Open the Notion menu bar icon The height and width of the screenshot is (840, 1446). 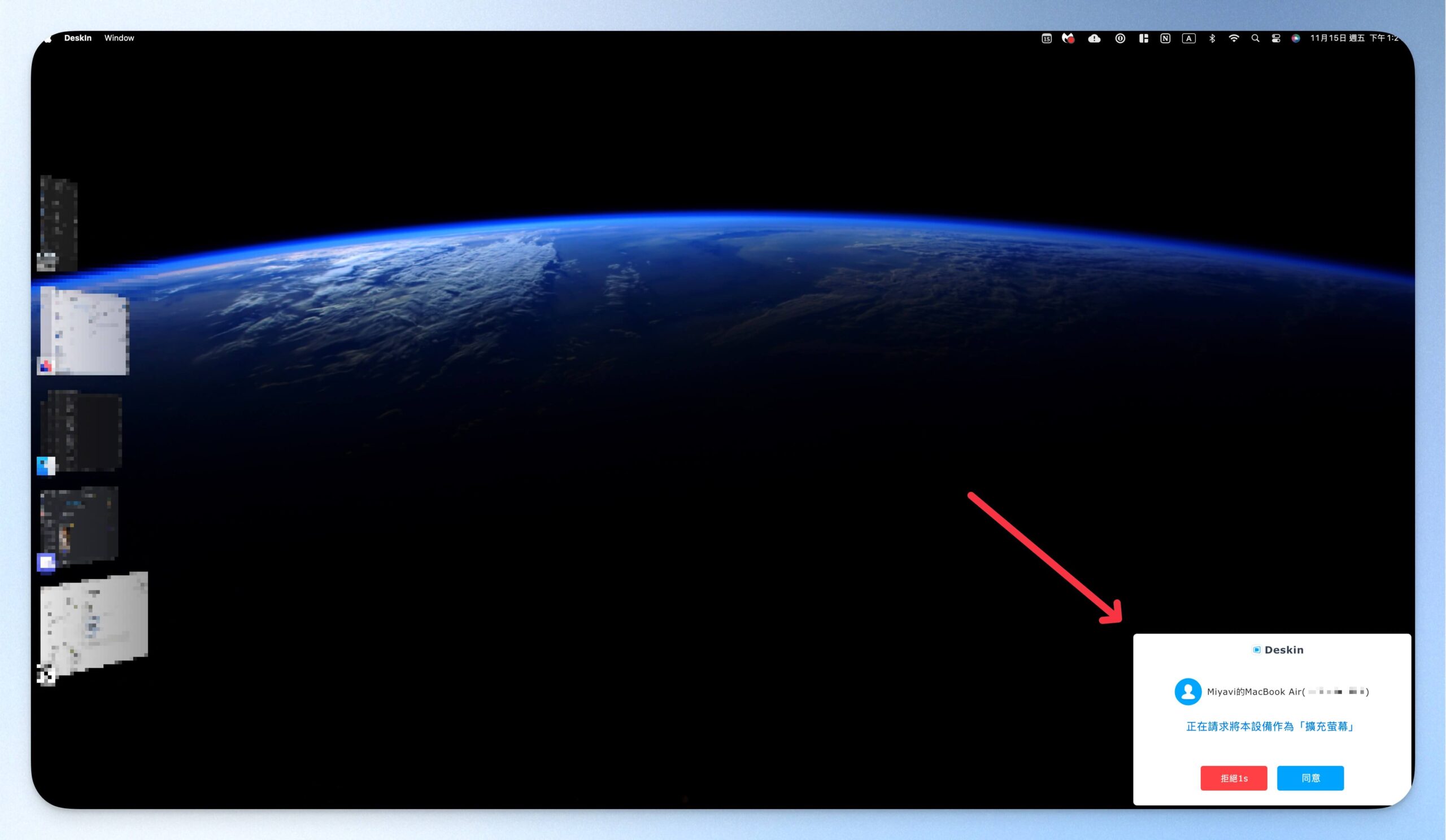[1165, 38]
